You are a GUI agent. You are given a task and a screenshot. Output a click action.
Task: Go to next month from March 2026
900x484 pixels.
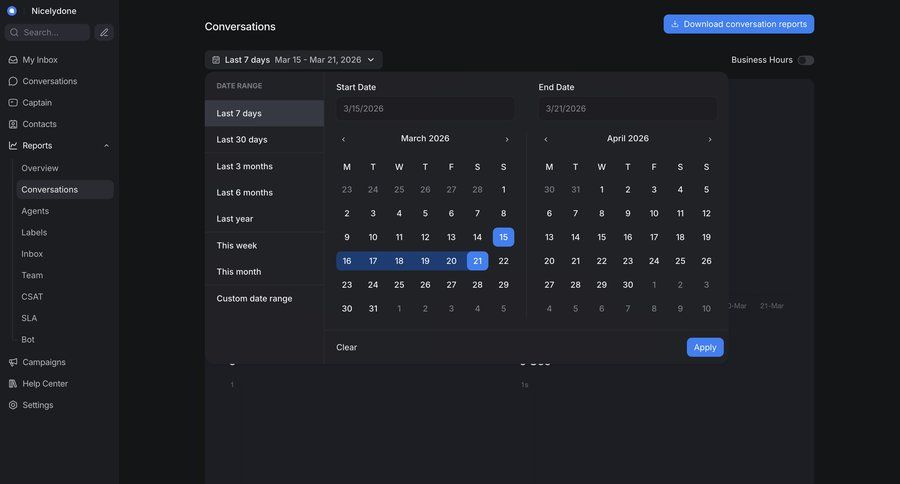point(507,139)
